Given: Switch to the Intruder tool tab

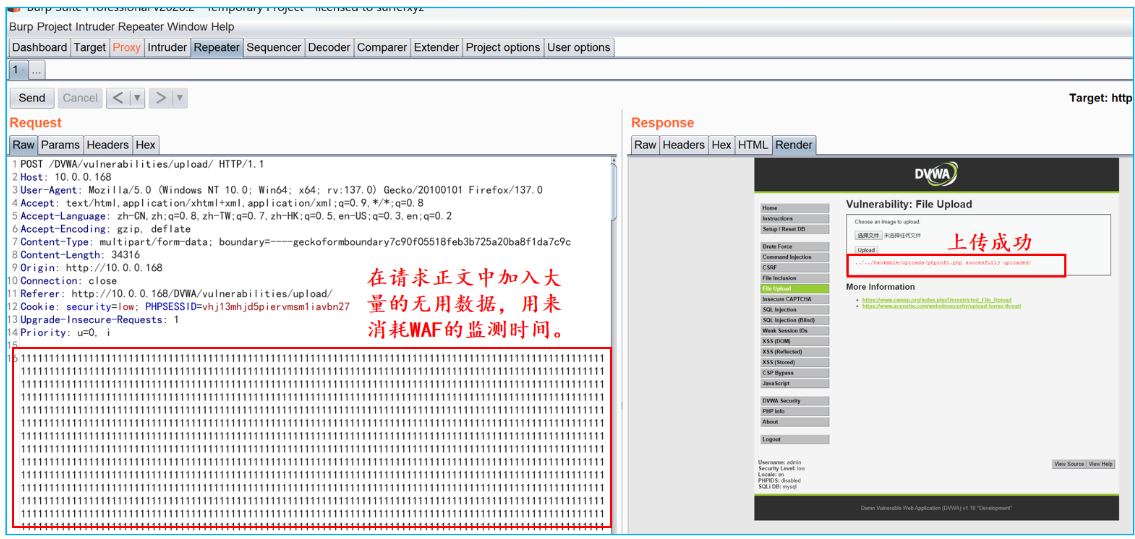Looking at the screenshot, I should click(167, 48).
